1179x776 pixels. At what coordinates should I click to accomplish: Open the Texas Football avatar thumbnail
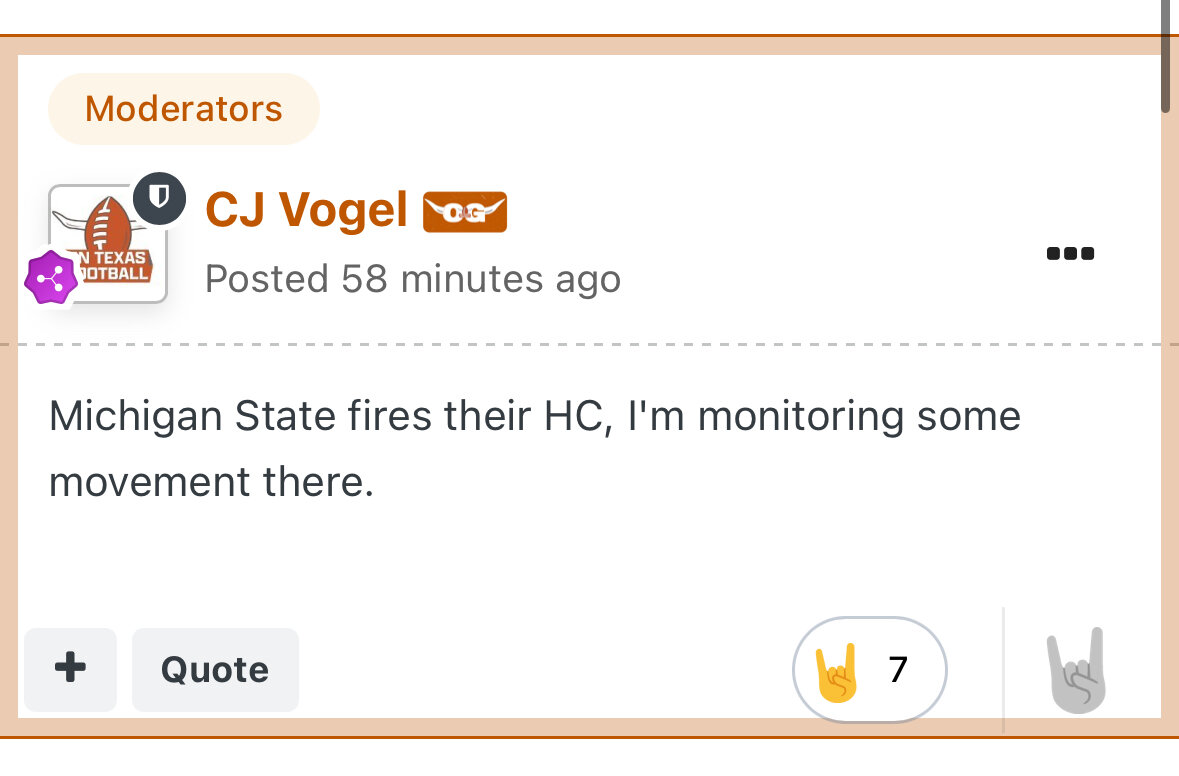pos(108,243)
